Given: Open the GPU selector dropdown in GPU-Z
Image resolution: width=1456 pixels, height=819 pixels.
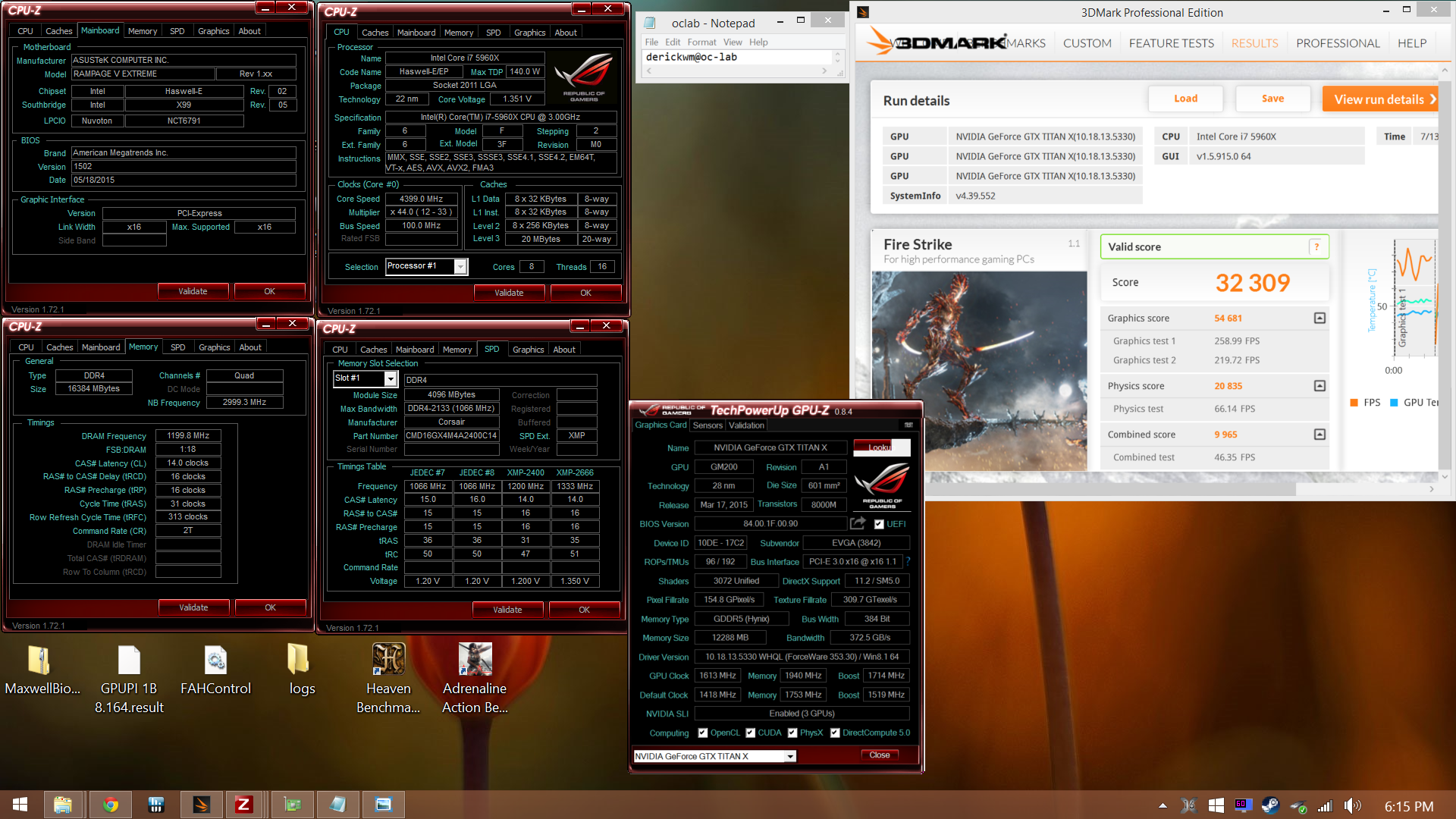Looking at the screenshot, I should (790, 756).
